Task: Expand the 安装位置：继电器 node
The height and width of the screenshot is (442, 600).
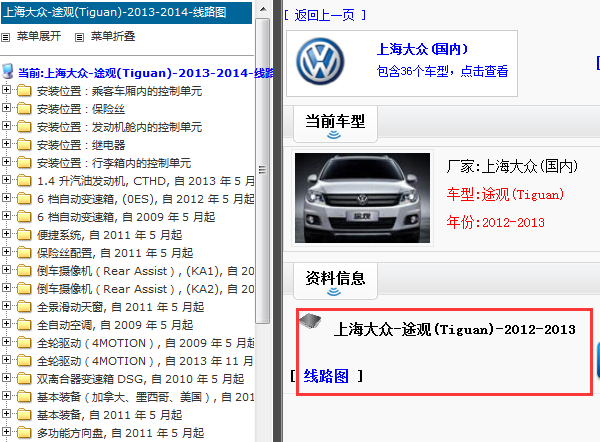Action: (6, 144)
